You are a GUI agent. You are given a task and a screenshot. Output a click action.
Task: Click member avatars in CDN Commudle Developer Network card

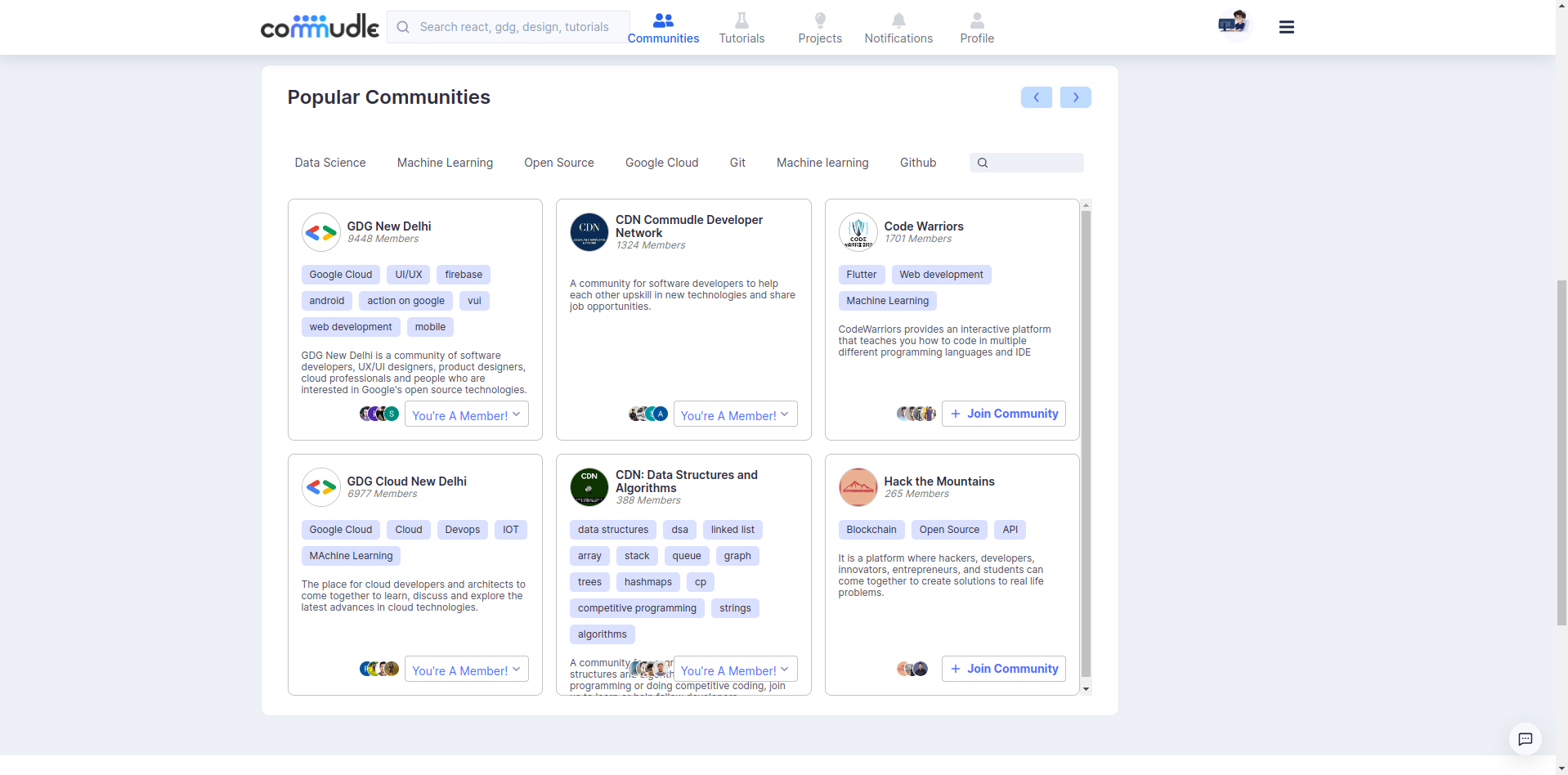648,414
